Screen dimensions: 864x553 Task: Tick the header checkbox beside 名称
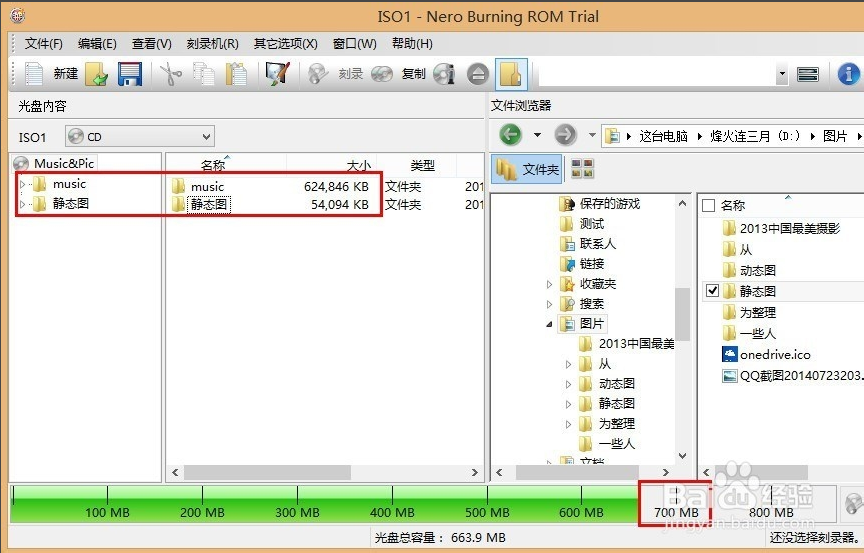(709, 205)
